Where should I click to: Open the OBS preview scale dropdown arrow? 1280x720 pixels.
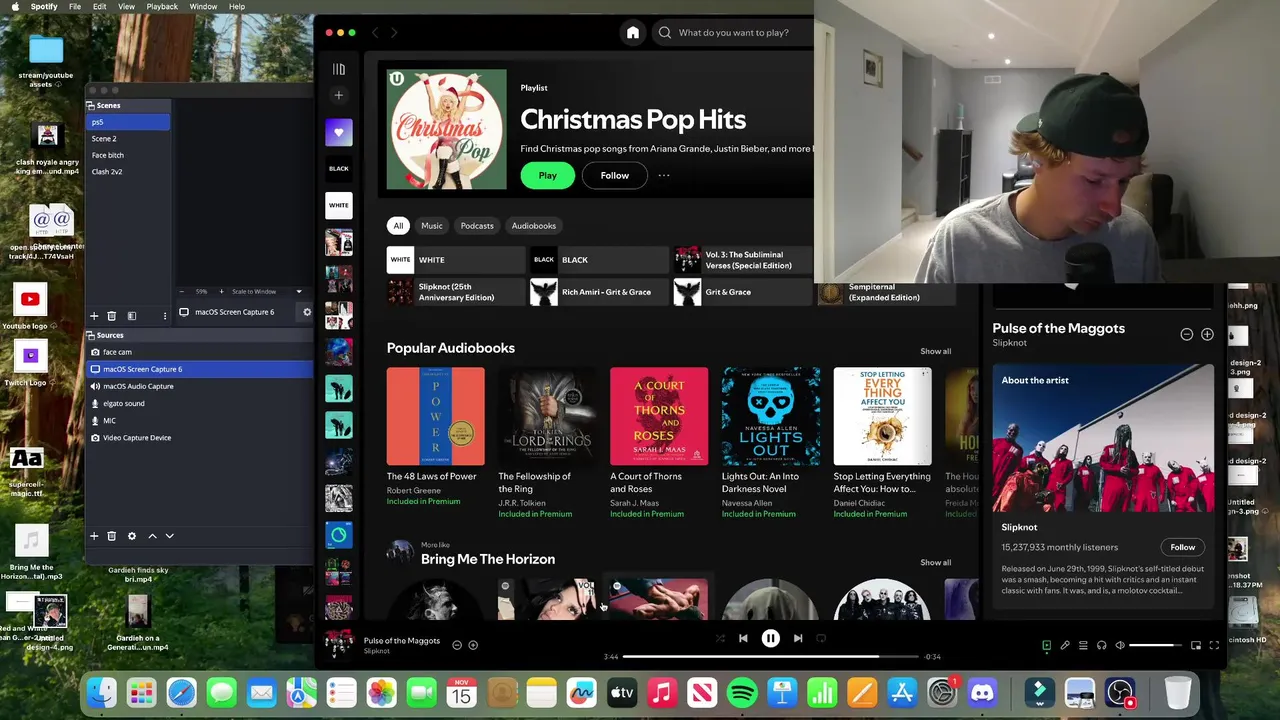pyautogui.click(x=298, y=292)
